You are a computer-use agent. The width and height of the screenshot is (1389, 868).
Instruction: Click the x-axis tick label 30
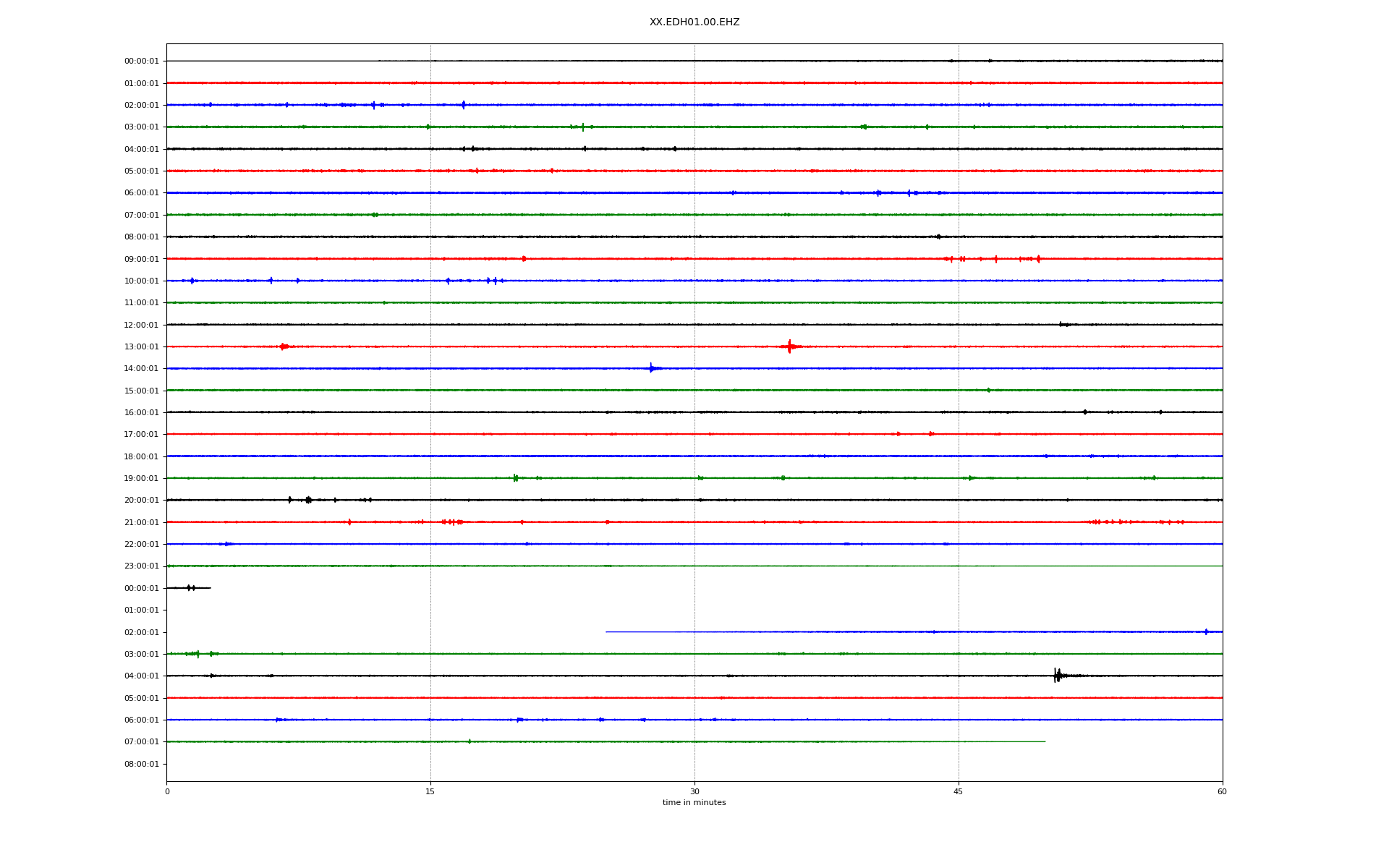click(x=694, y=791)
